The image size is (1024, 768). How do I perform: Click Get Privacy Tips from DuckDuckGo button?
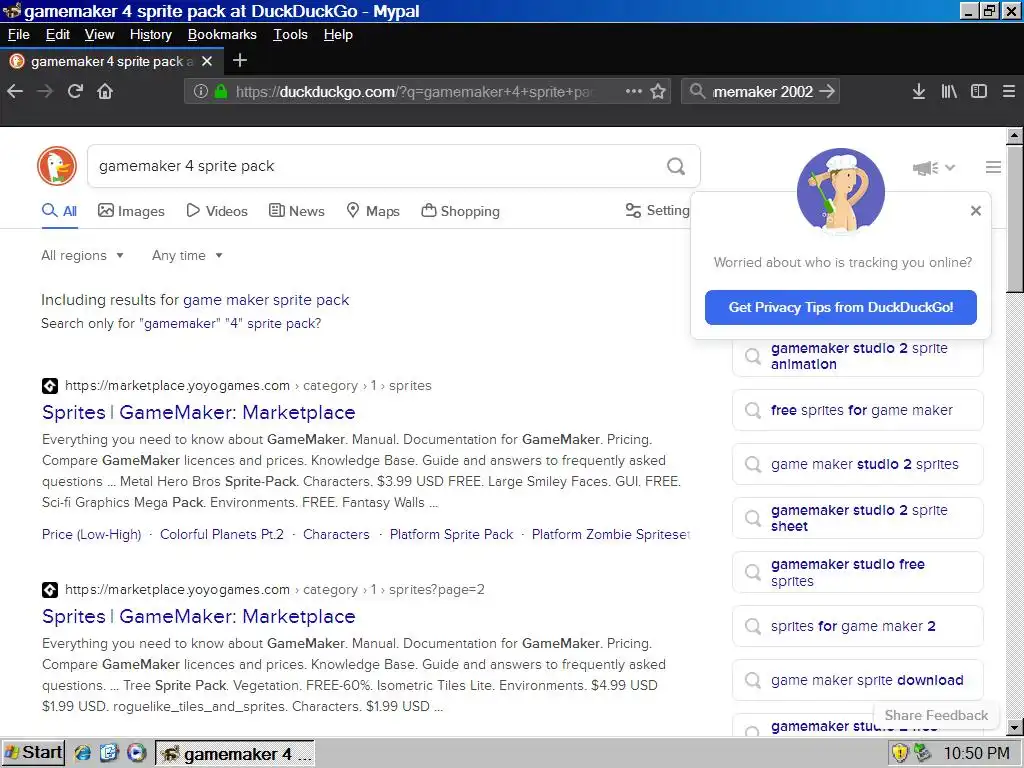[x=840, y=307]
